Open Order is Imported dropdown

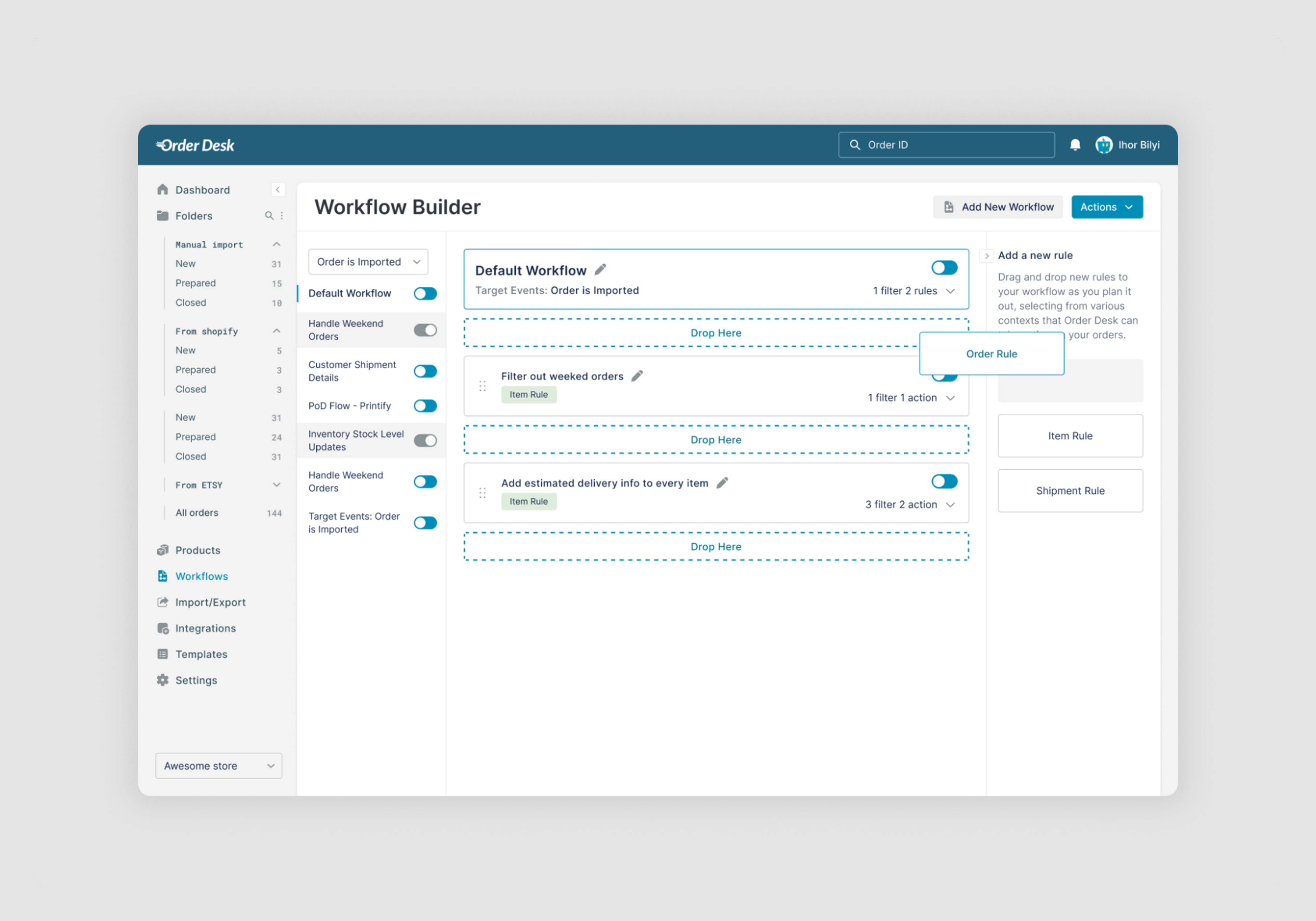[368, 262]
